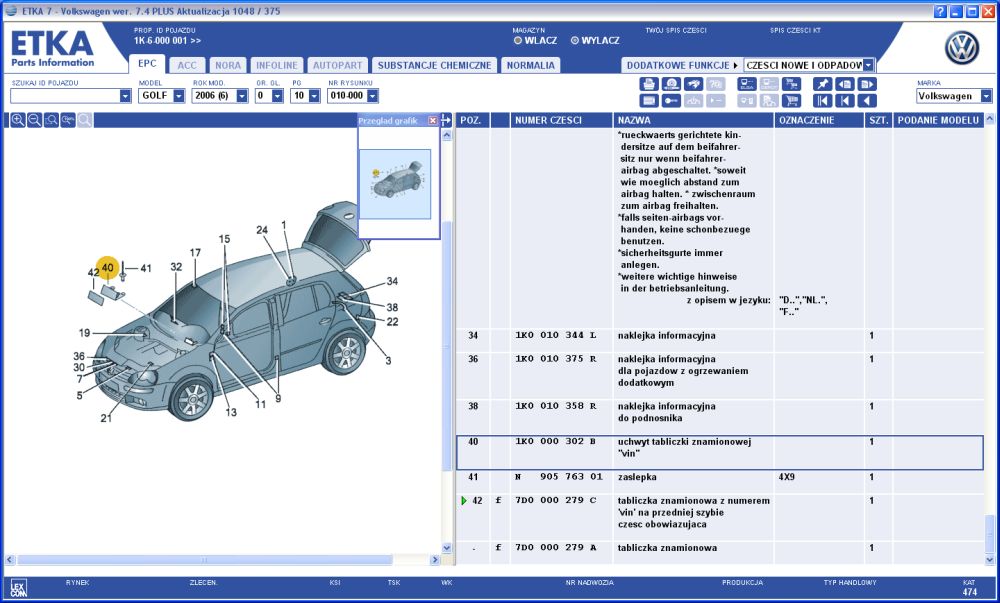Click the diagram horizontal scrollbar thumb
1000x603 pixels.
pos(205,560)
